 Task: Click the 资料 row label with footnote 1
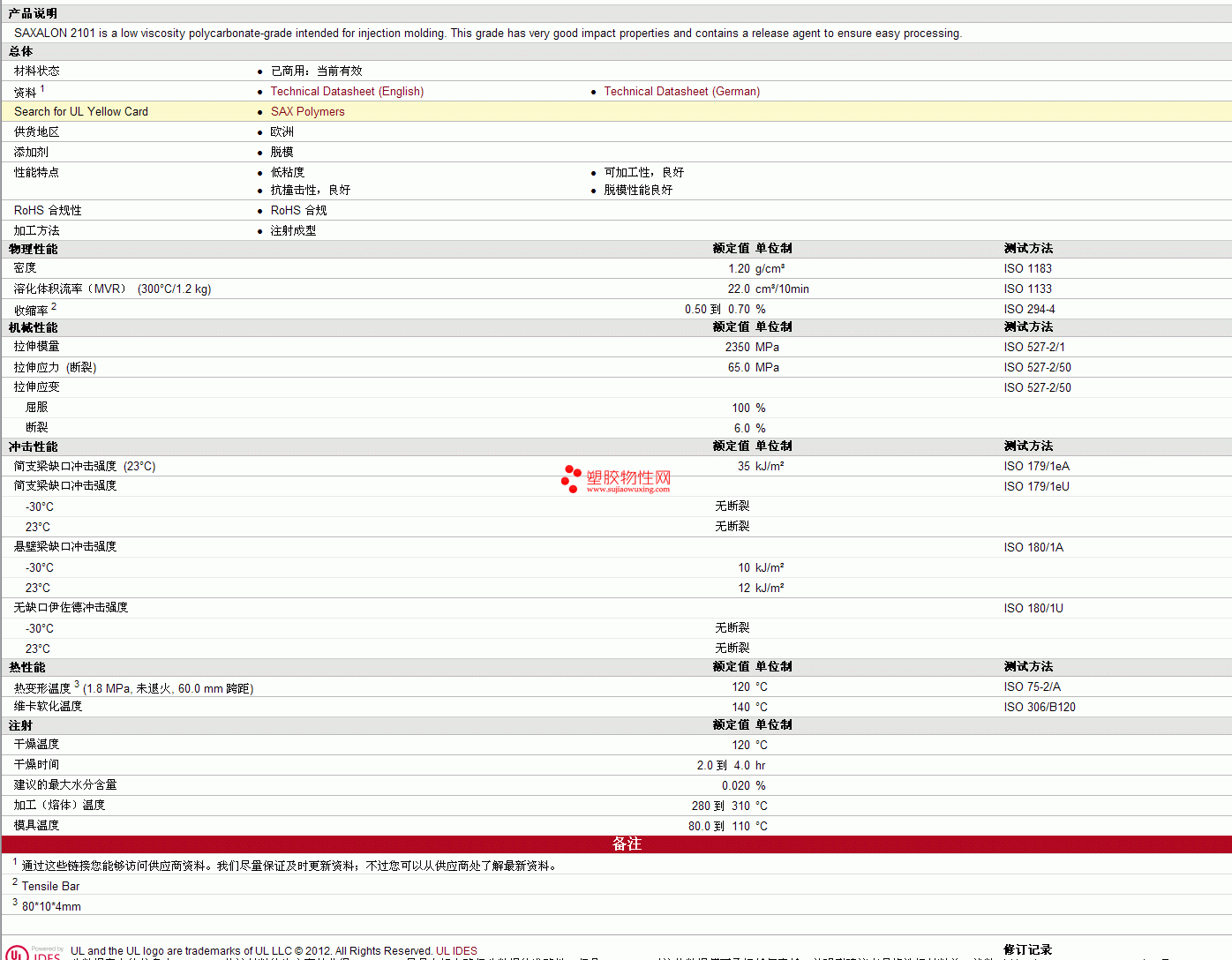(x=29, y=91)
